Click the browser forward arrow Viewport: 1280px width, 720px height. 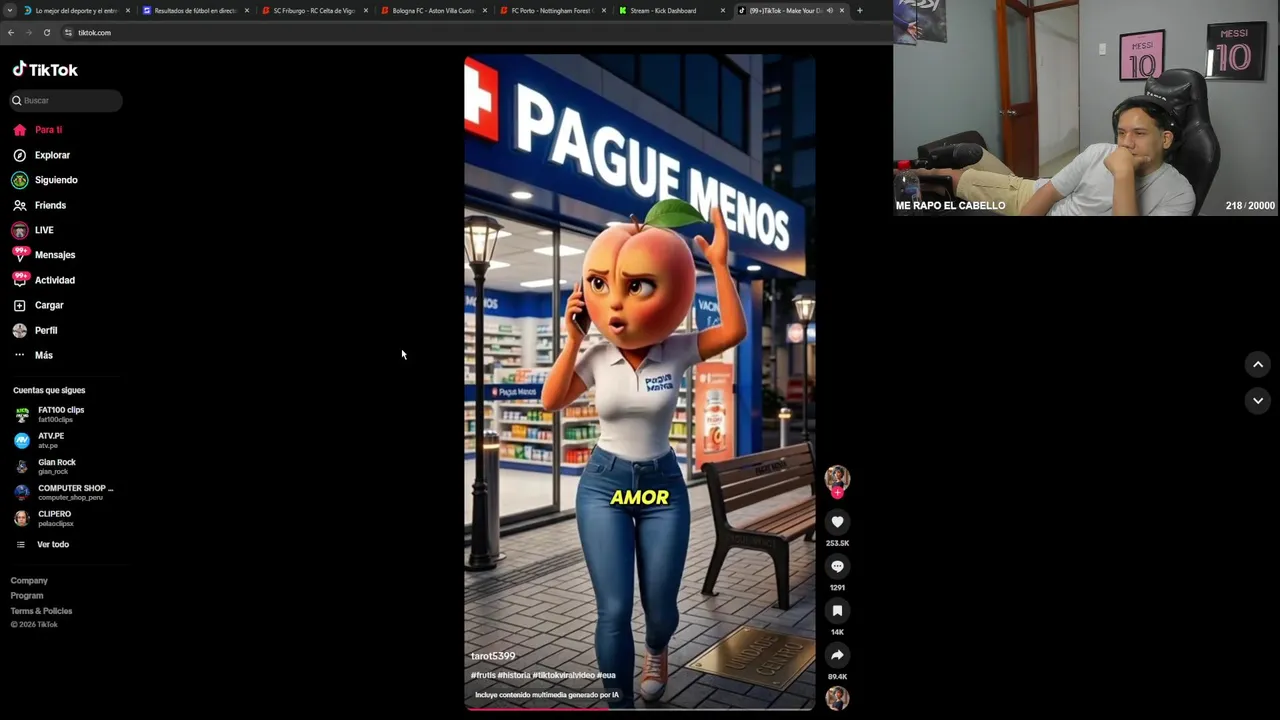tap(29, 32)
